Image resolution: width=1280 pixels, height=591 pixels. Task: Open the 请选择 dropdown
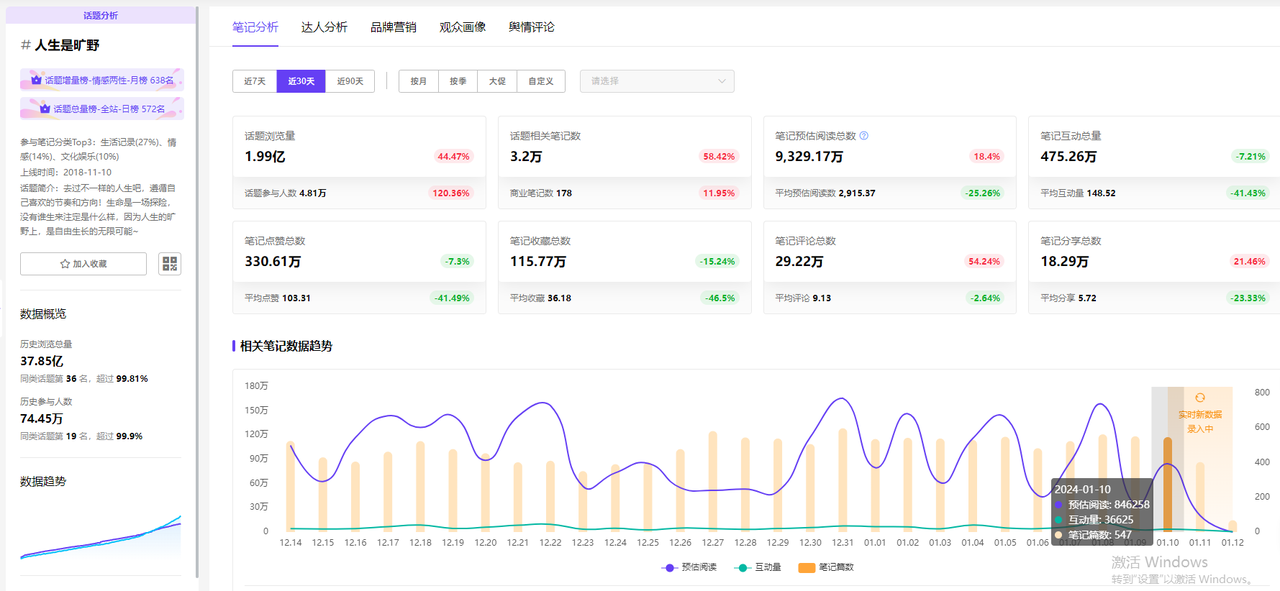657,81
